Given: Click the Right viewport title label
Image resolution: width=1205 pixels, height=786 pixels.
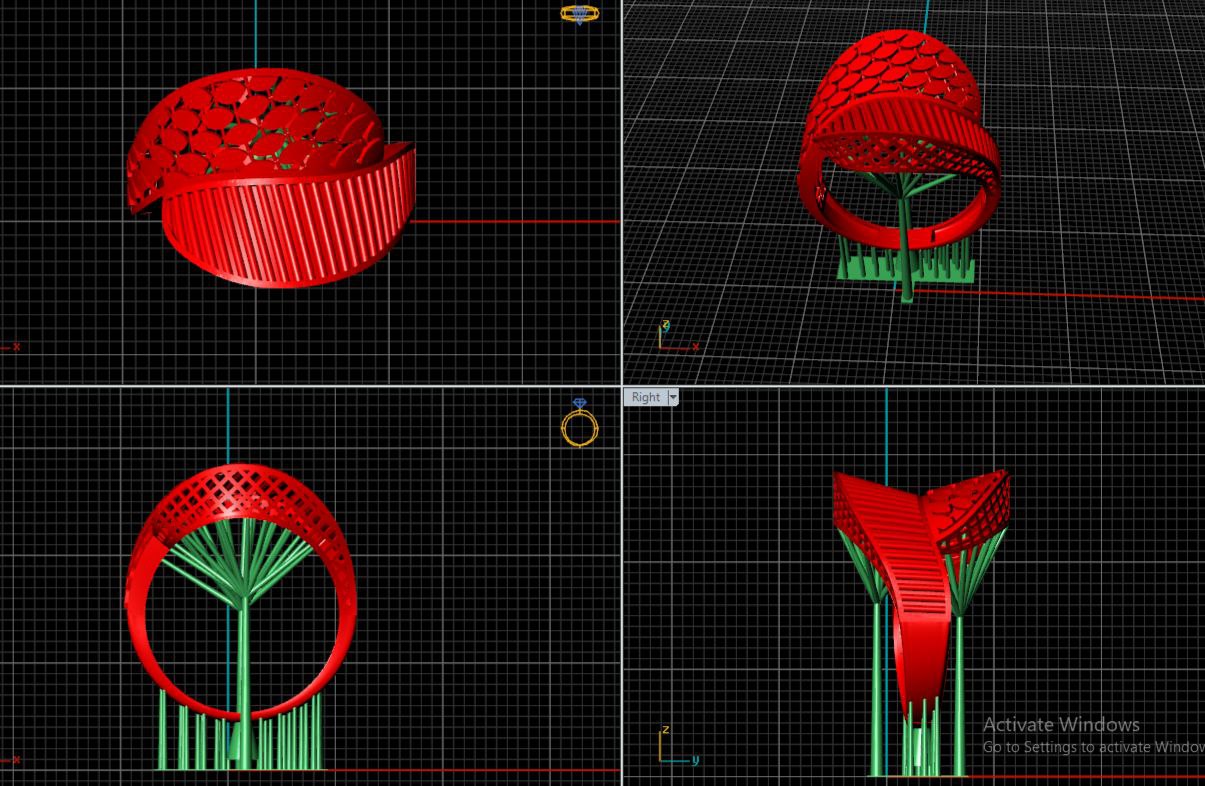Looking at the screenshot, I should [645, 397].
